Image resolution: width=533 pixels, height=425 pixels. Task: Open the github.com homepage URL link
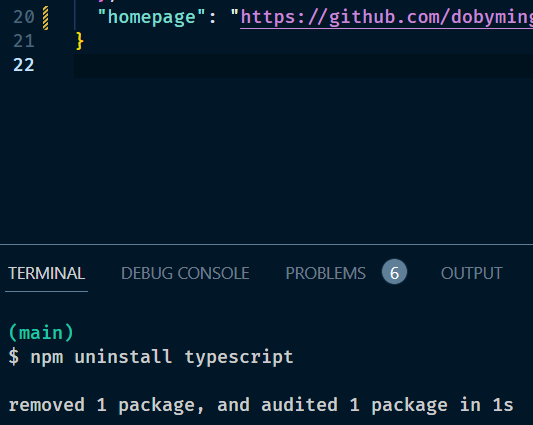(386, 17)
